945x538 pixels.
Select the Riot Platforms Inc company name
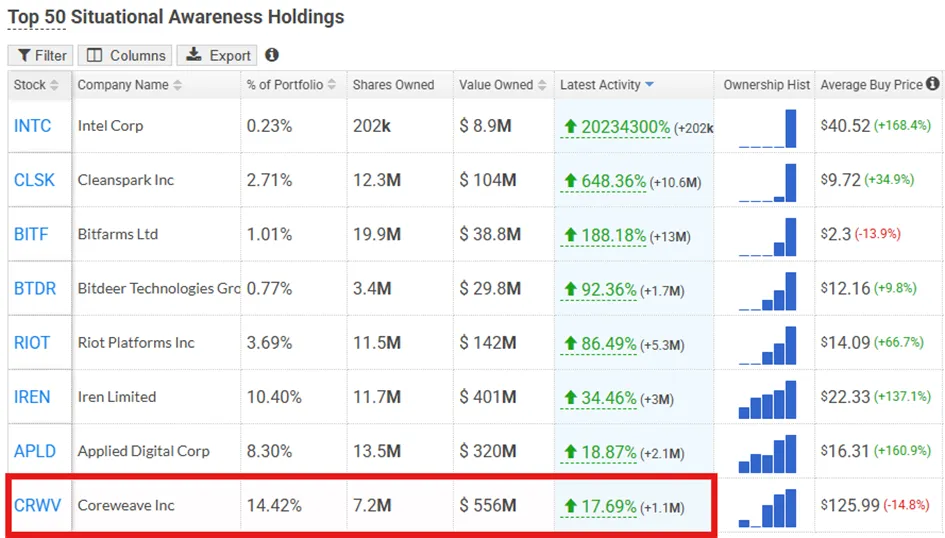click(x=136, y=343)
